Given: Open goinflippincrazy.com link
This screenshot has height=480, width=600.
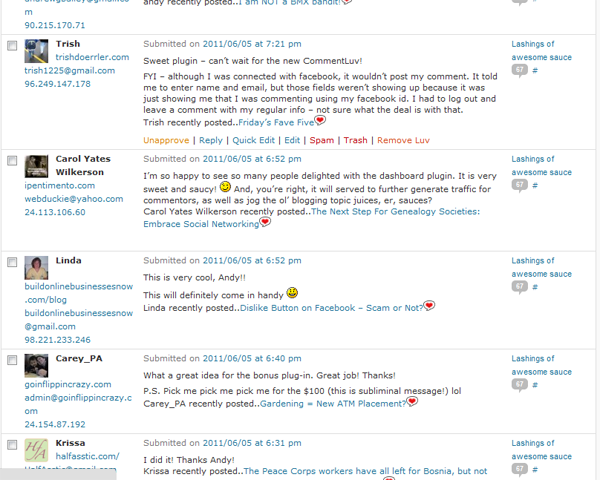Looking at the screenshot, I should coord(68,384).
